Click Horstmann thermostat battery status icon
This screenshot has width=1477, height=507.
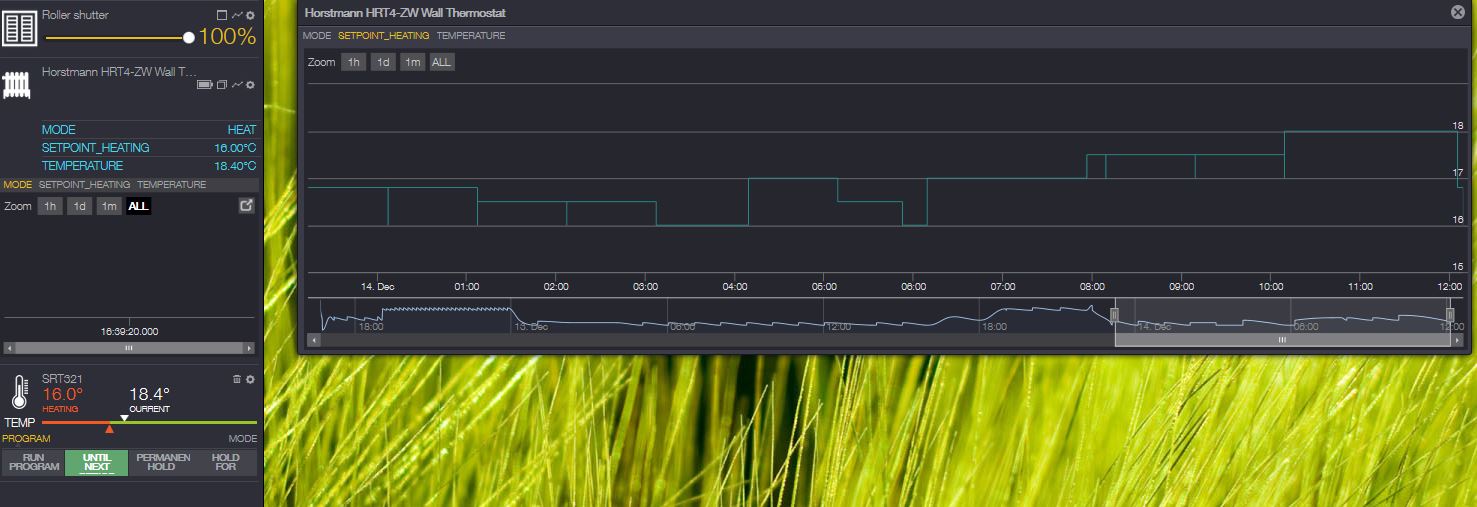[x=205, y=85]
